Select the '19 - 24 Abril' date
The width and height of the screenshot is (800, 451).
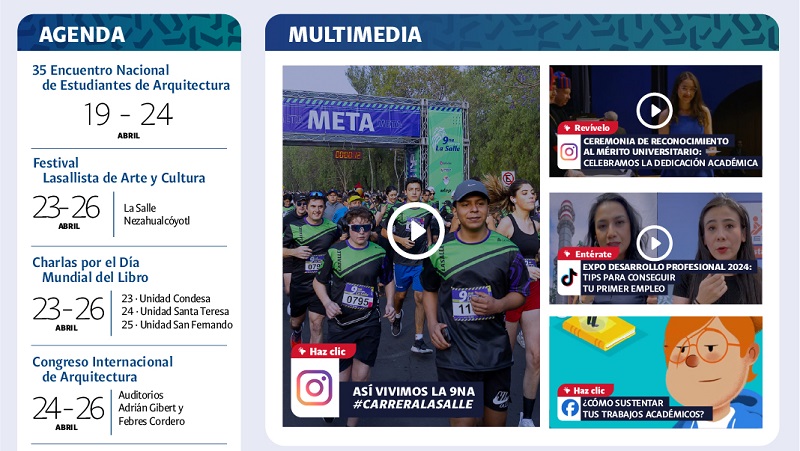128,119
